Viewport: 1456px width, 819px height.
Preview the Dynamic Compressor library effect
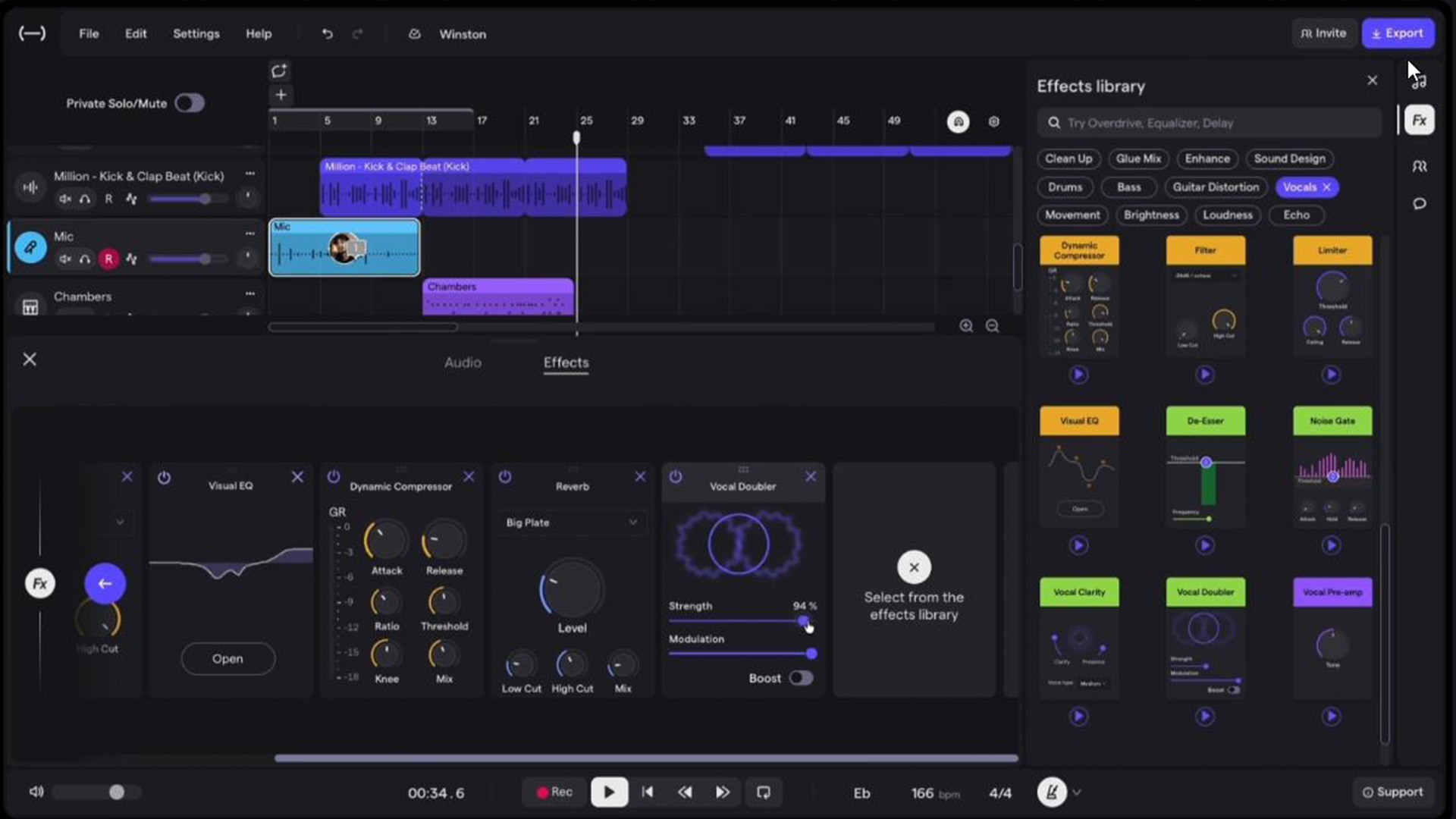[1078, 375]
